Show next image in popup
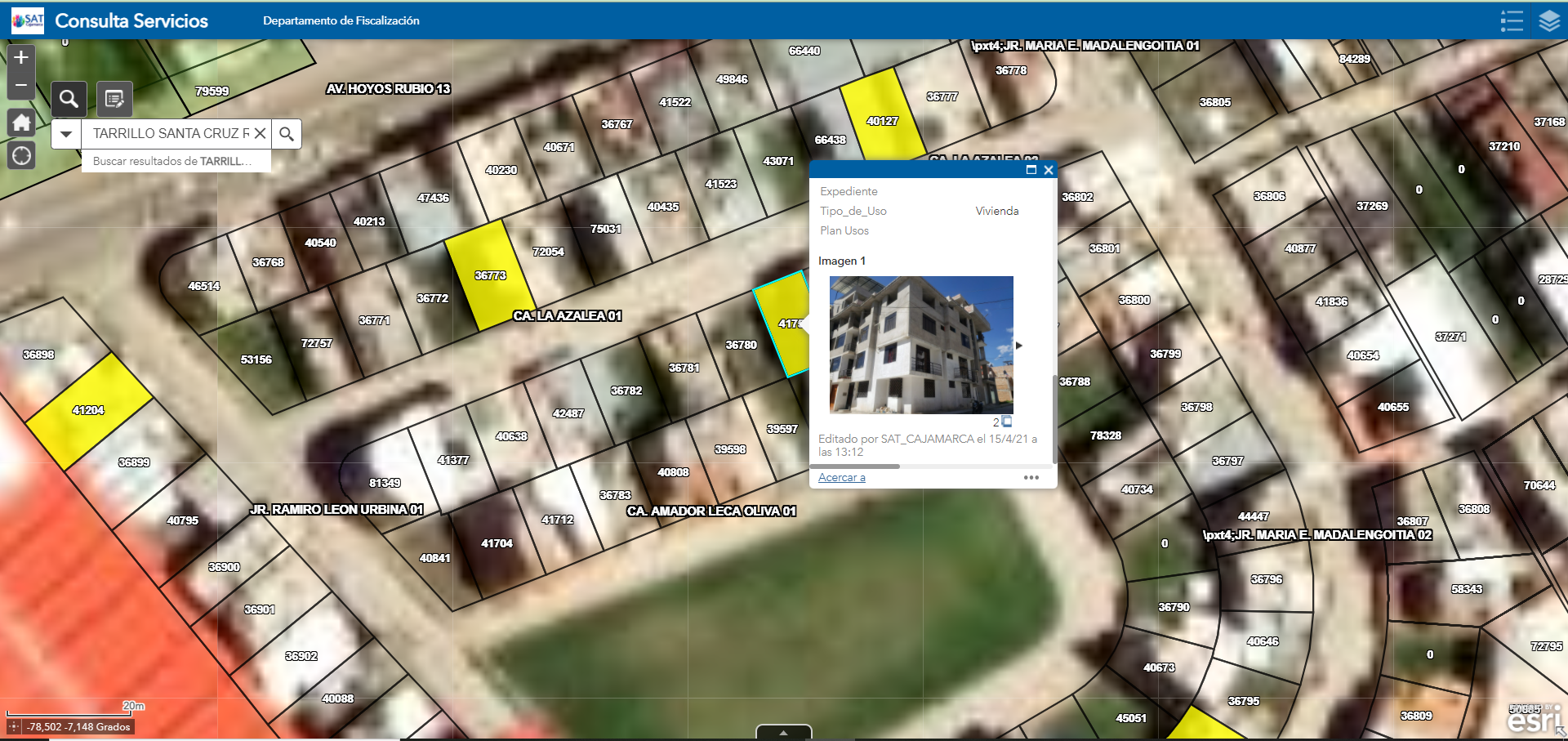Image resolution: width=1568 pixels, height=741 pixels. [x=1018, y=346]
